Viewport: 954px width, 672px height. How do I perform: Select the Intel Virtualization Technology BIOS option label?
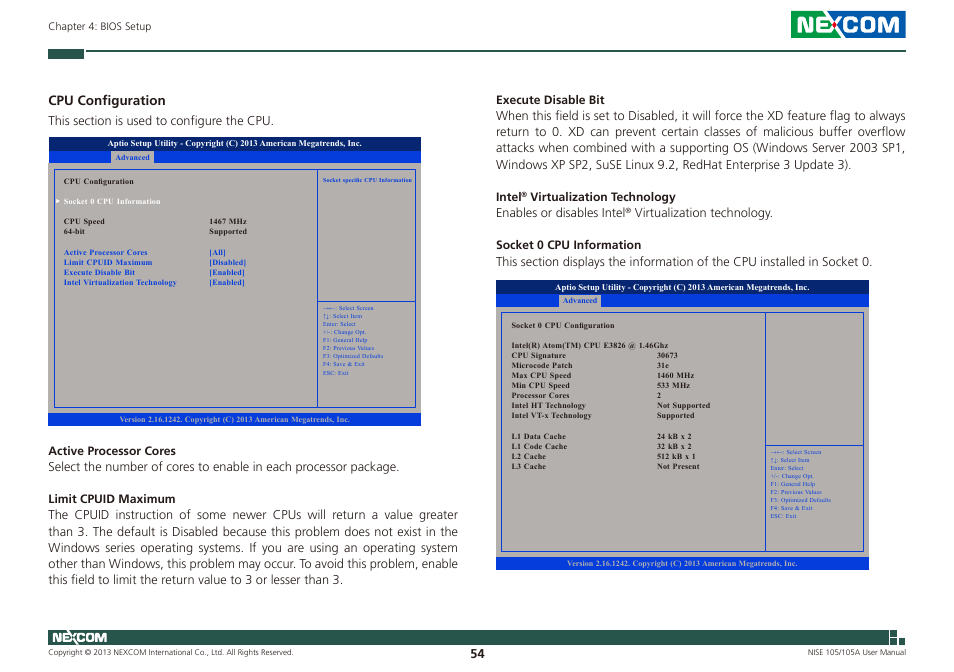pos(120,282)
